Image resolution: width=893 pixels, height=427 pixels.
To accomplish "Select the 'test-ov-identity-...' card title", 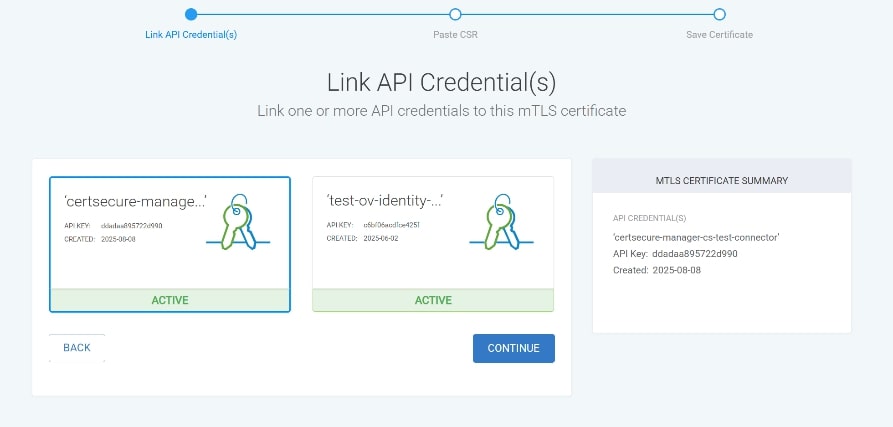I will point(385,201).
